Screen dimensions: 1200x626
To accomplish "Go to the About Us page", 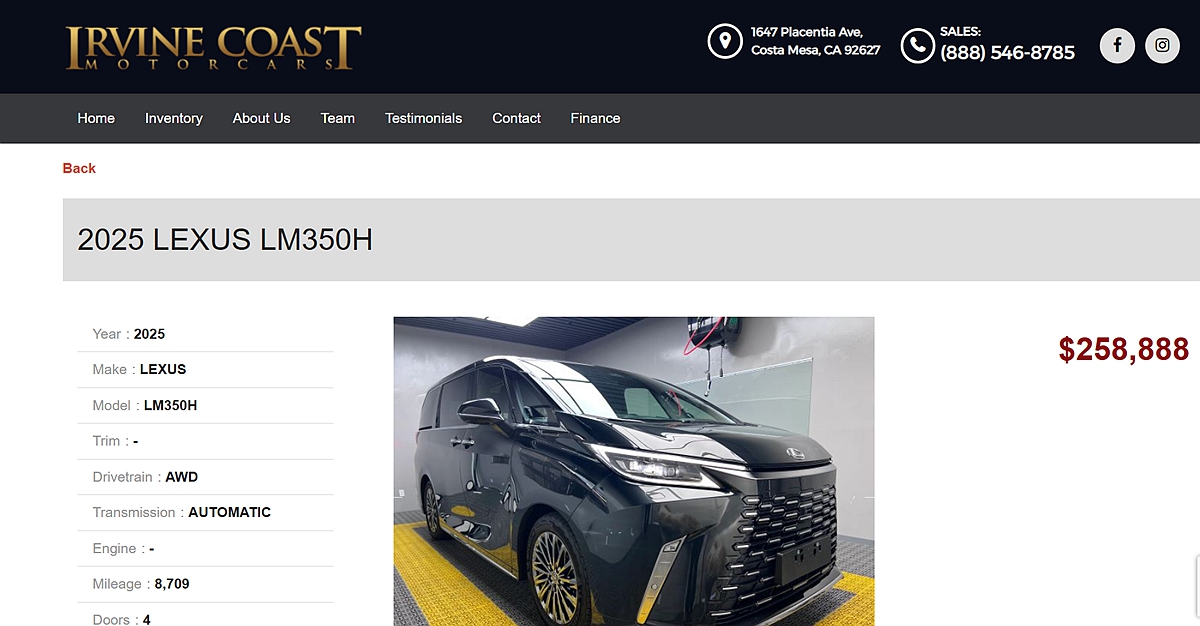I will point(262,118).
